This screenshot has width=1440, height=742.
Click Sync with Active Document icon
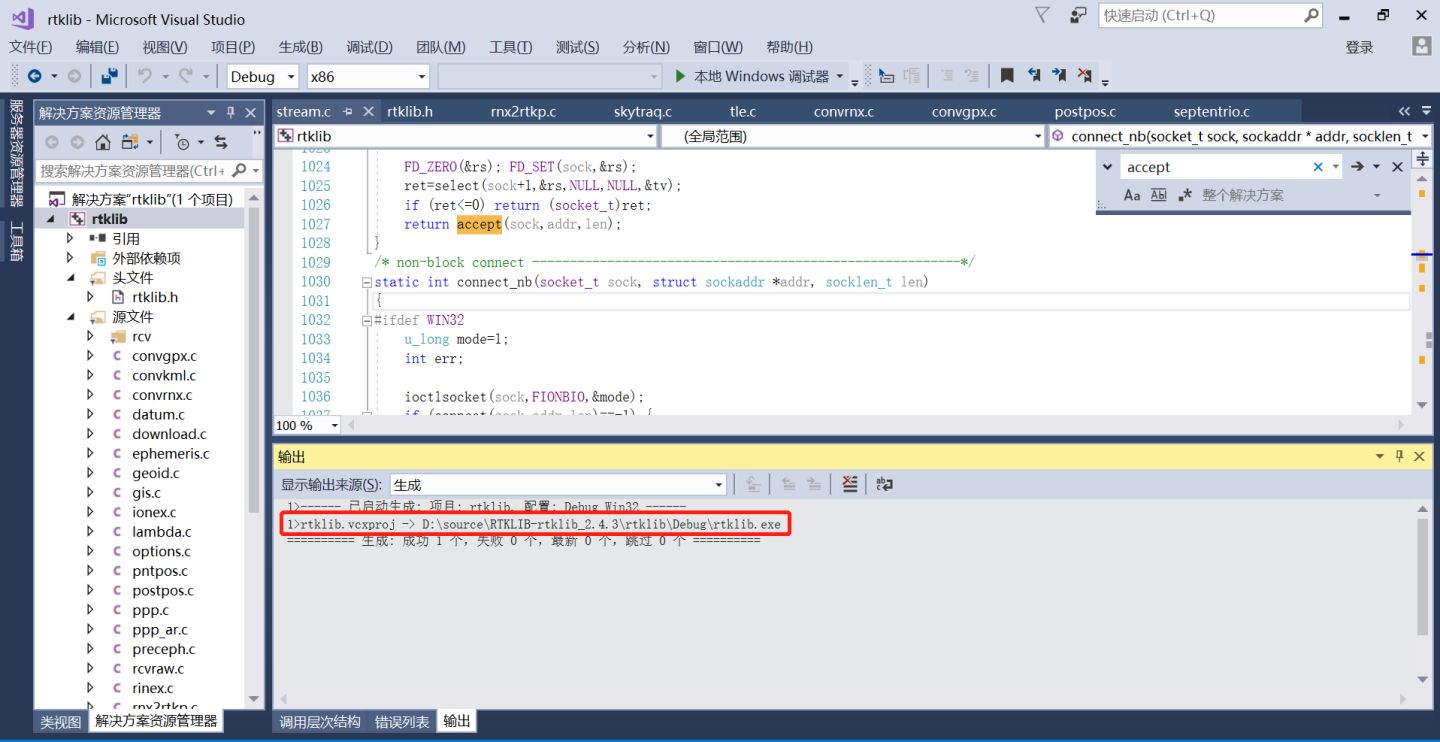click(221, 142)
